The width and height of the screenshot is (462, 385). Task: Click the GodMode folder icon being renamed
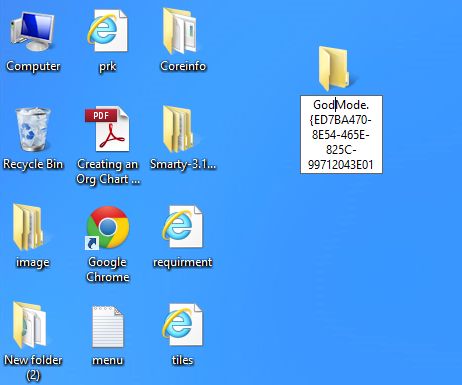(334, 69)
